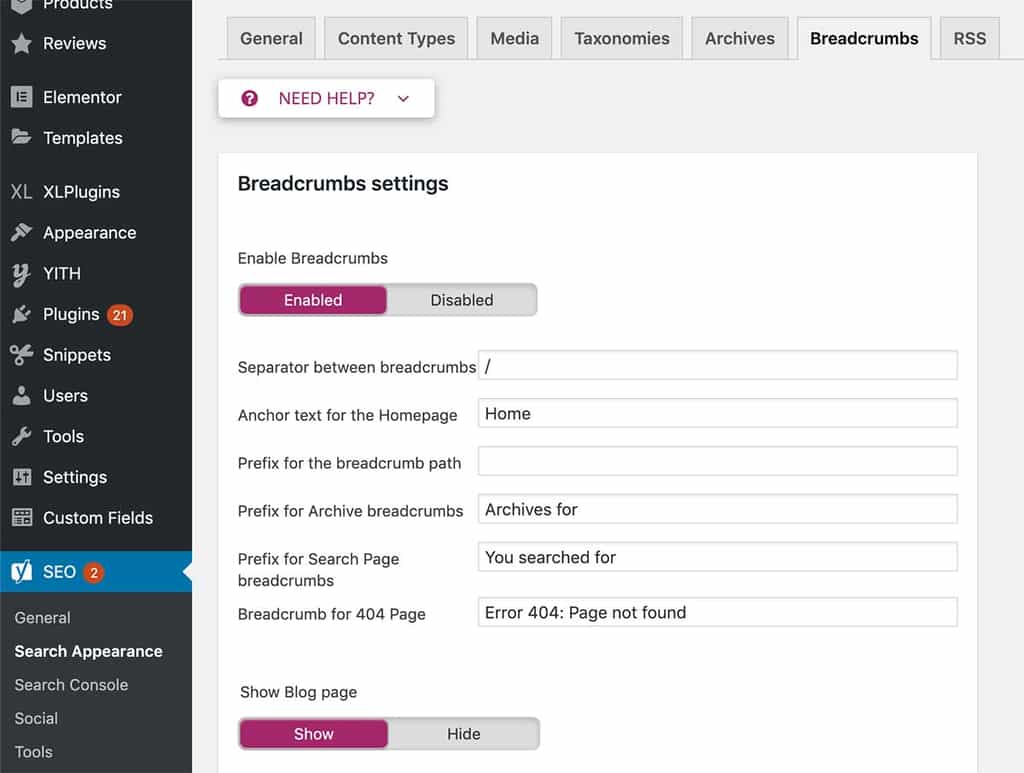Click the Show Blog page label
1024x773 pixels.
298,692
